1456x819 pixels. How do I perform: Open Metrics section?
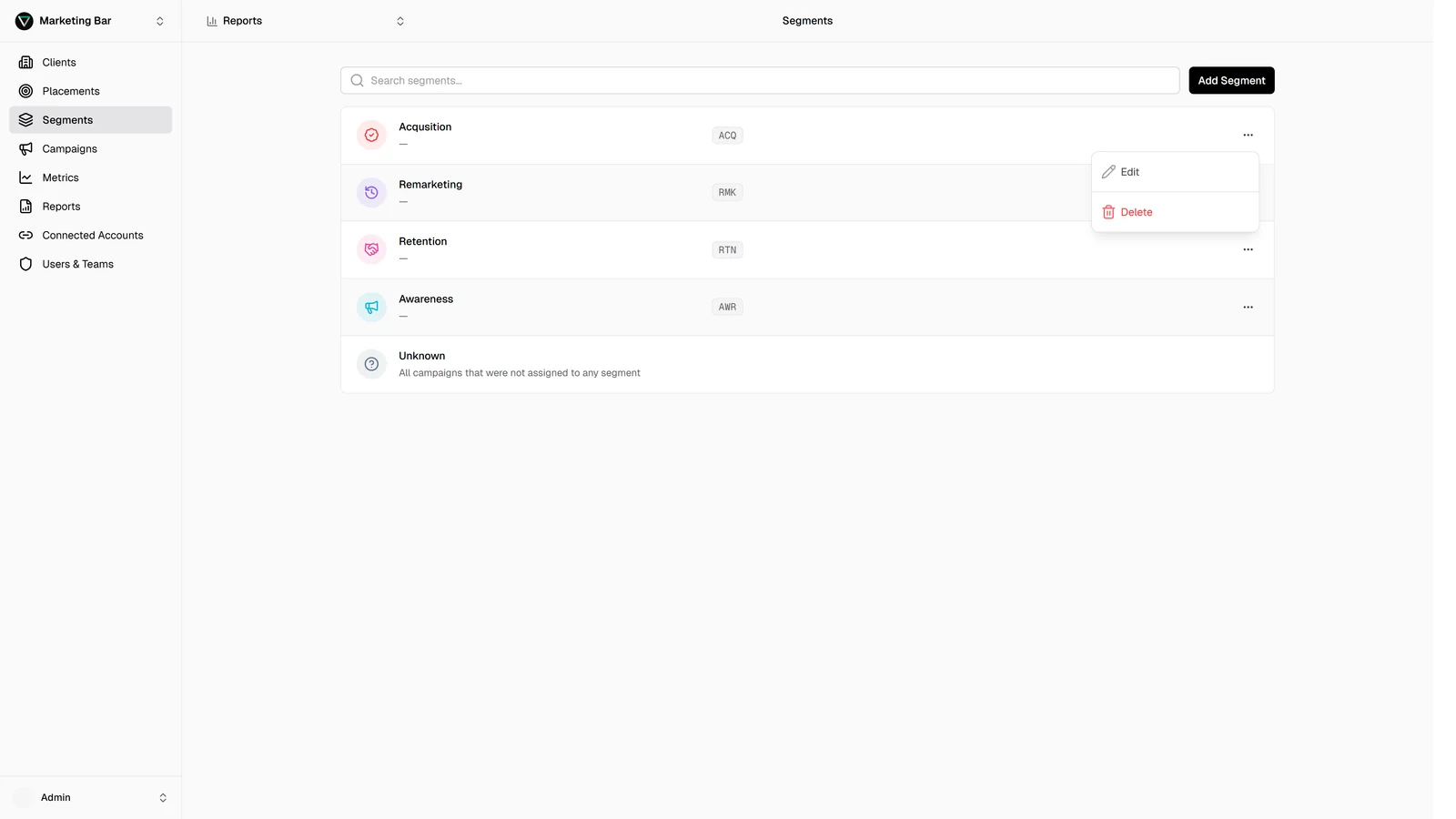point(91,177)
